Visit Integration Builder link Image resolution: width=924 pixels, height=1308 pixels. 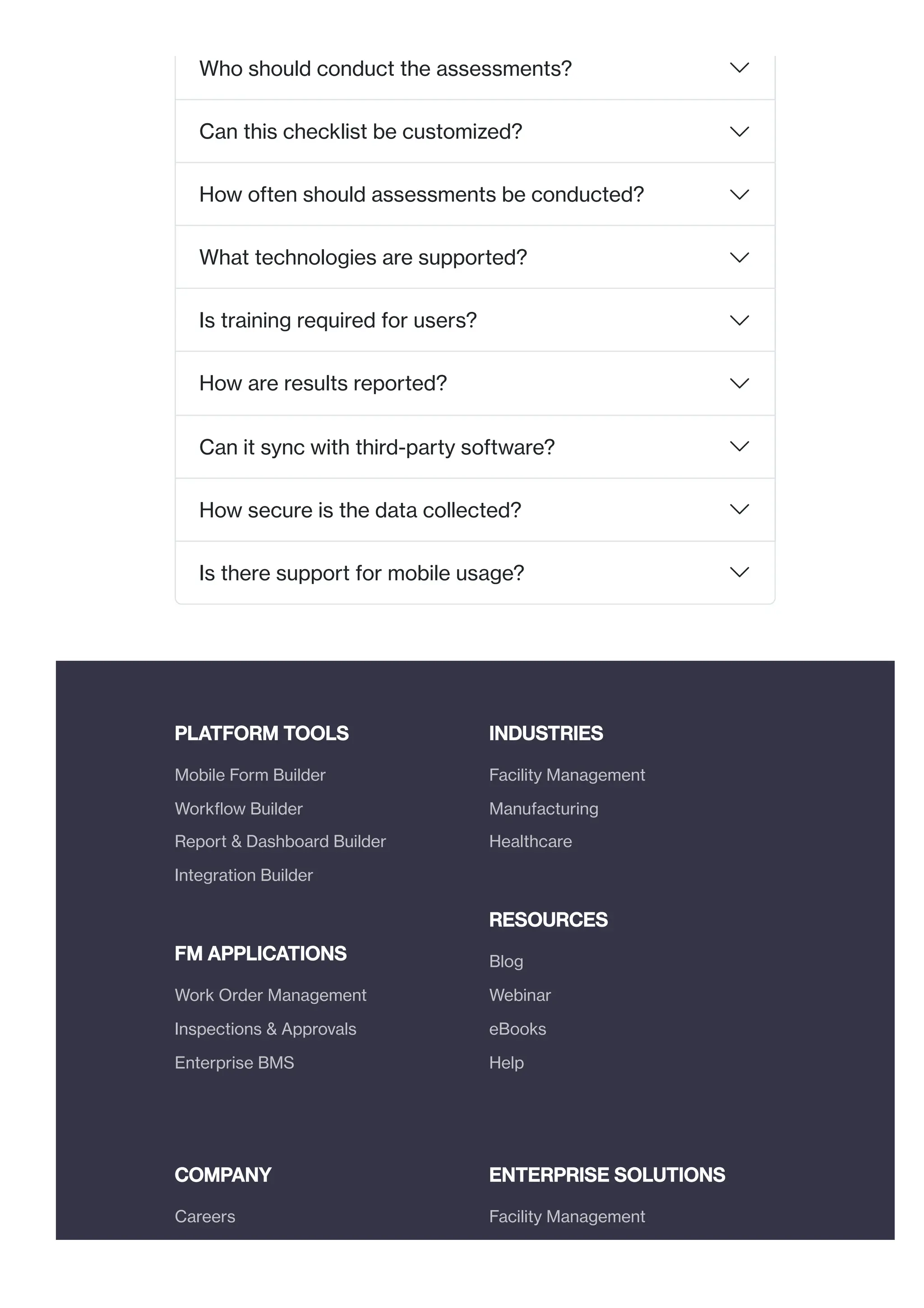[x=244, y=875]
